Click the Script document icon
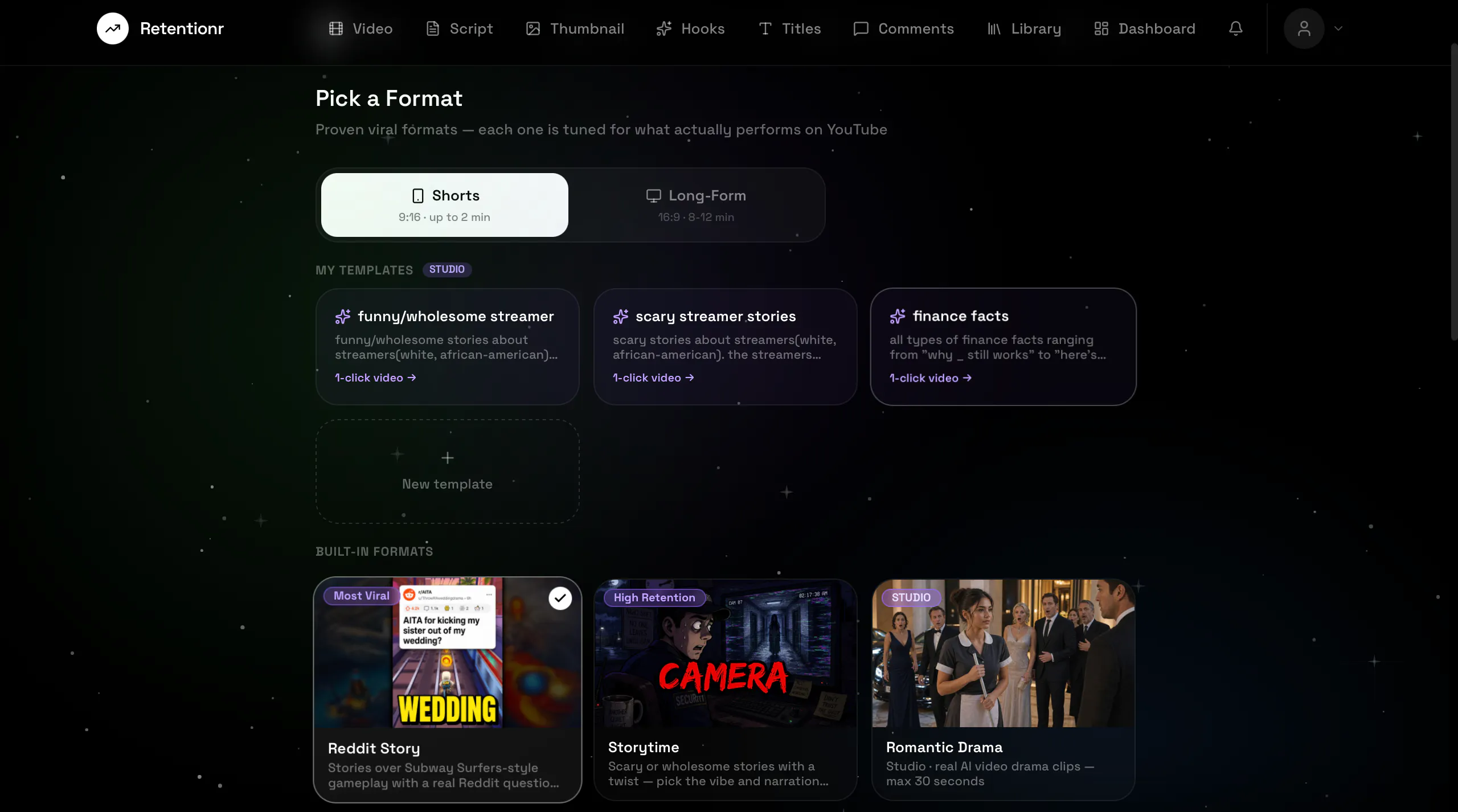The width and height of the screenshot is (1458, 812). point(433,28)
